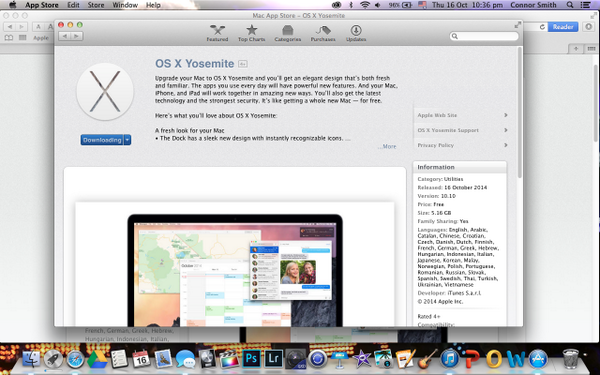Click the Yosemite MacBook screenshot thumbnail

235,264
